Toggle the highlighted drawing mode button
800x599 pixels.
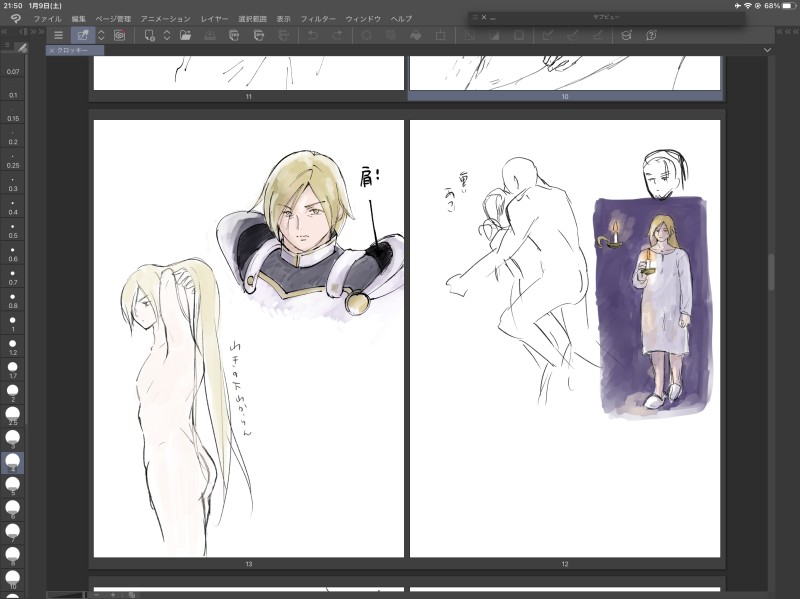coord(81,35)
